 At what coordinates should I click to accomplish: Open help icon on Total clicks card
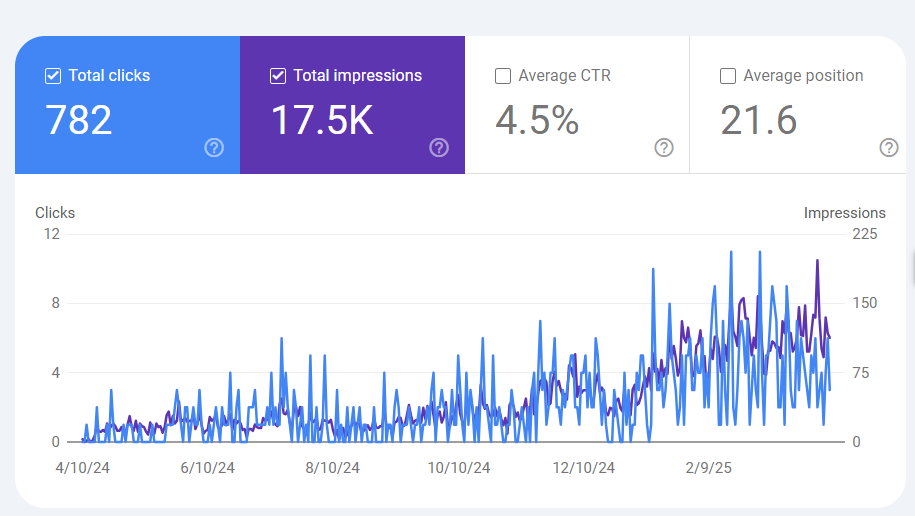click(214, 148)
